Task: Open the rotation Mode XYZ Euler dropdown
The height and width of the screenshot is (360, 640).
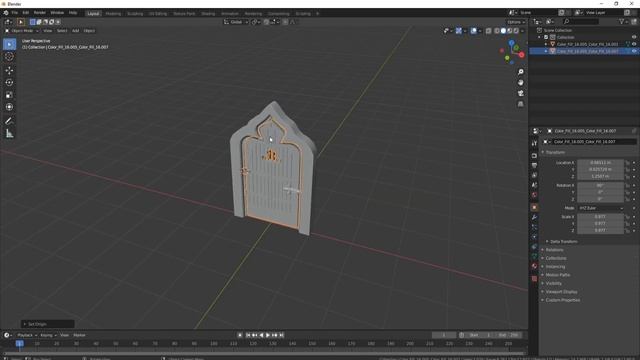Action: [601, 208]
